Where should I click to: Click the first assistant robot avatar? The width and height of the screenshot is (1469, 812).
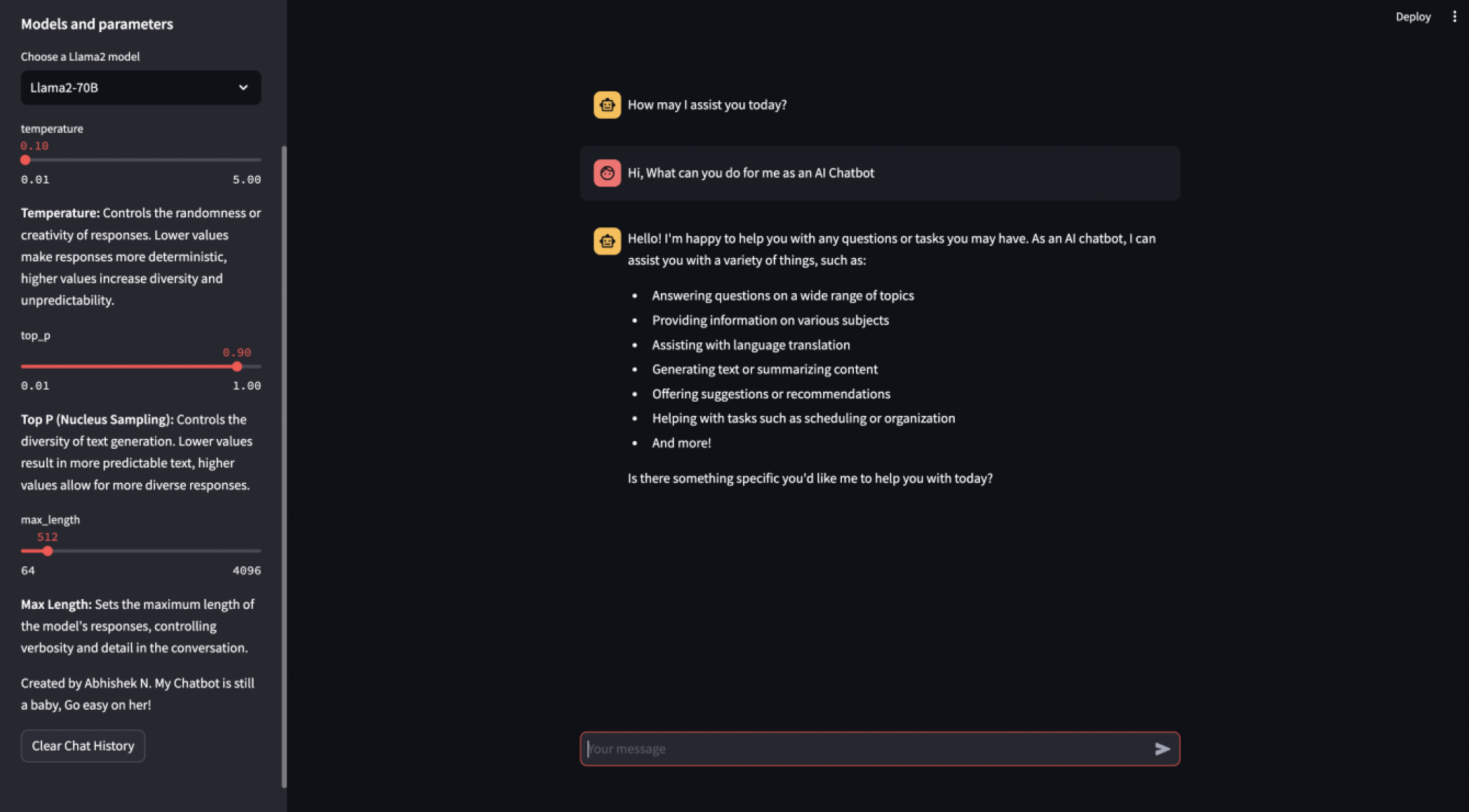pyautogui.click(x=607, y=105)
